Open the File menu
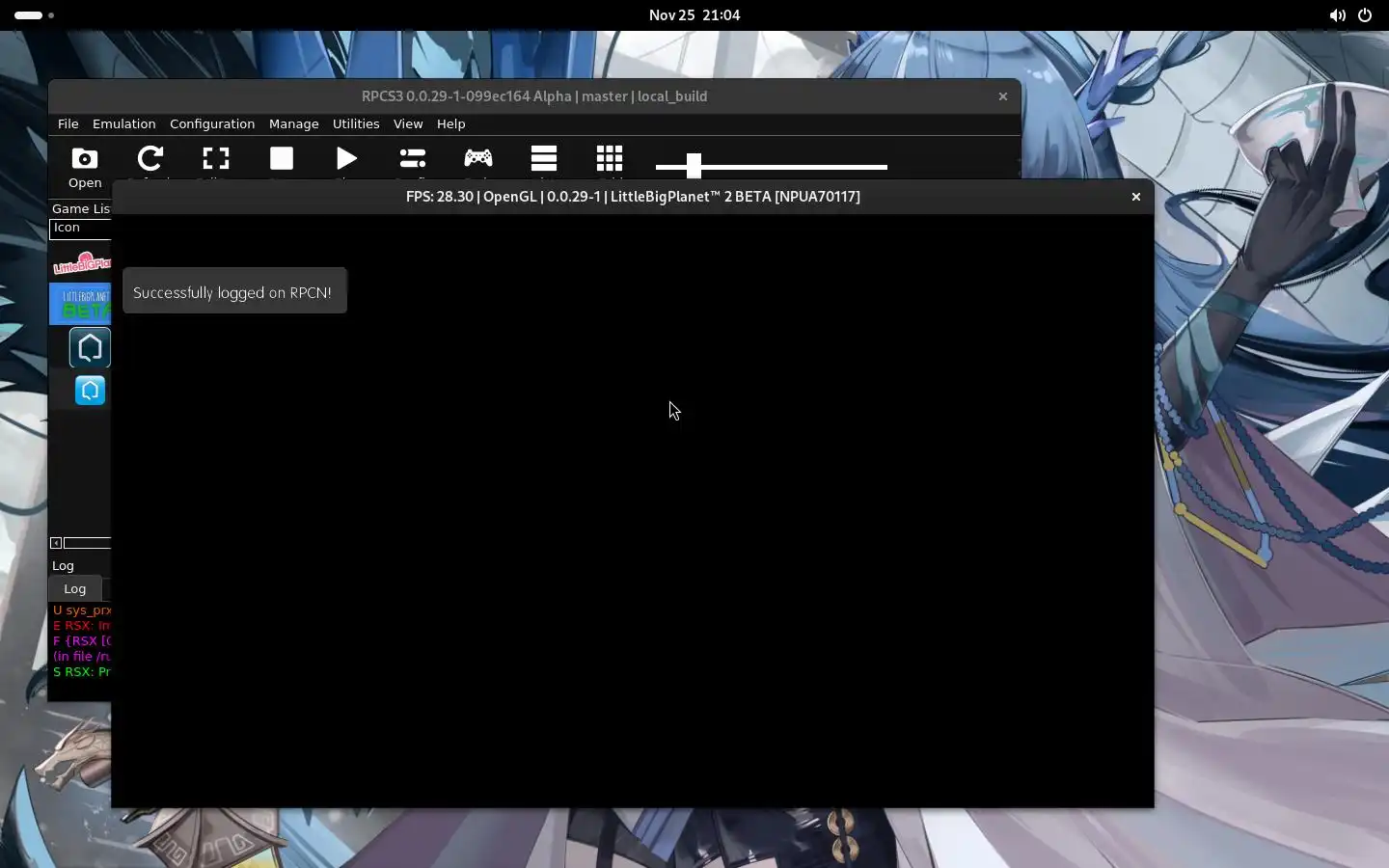Screen dimensions: 1389x868 (68, 123)
